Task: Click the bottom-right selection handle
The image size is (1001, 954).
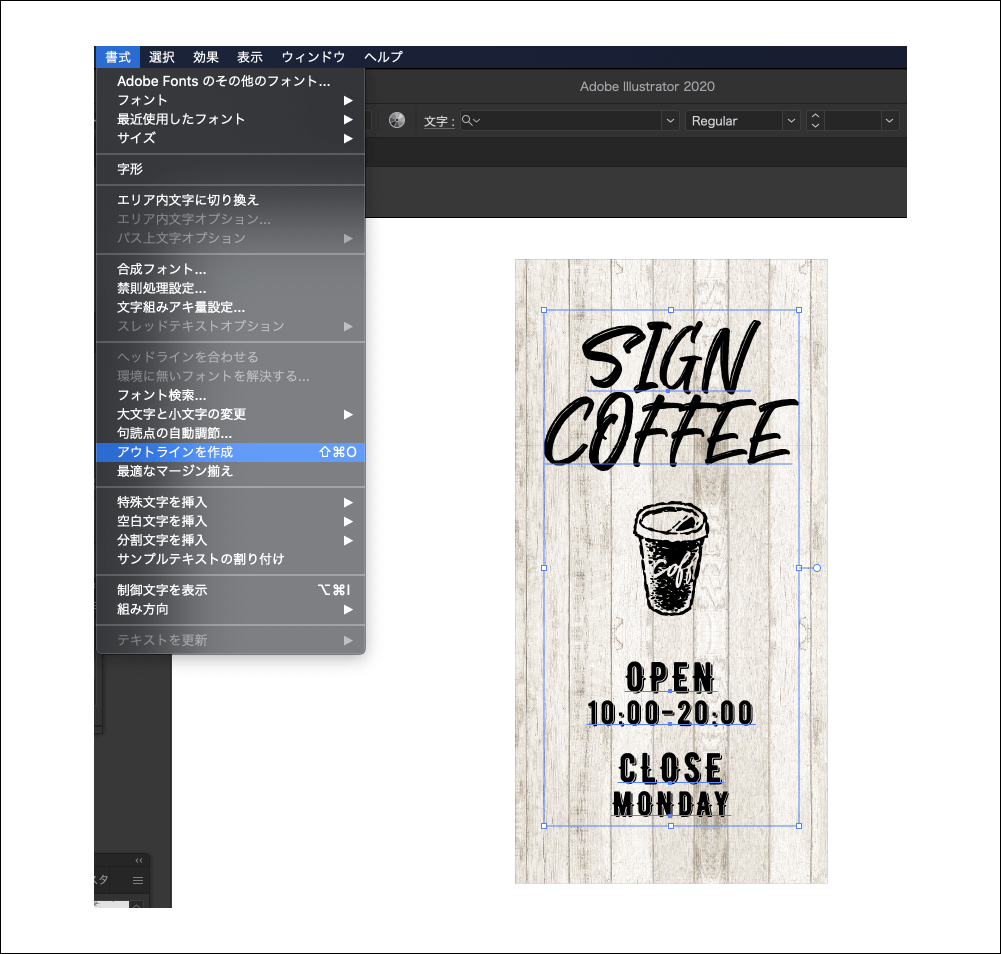Action: 799,826
